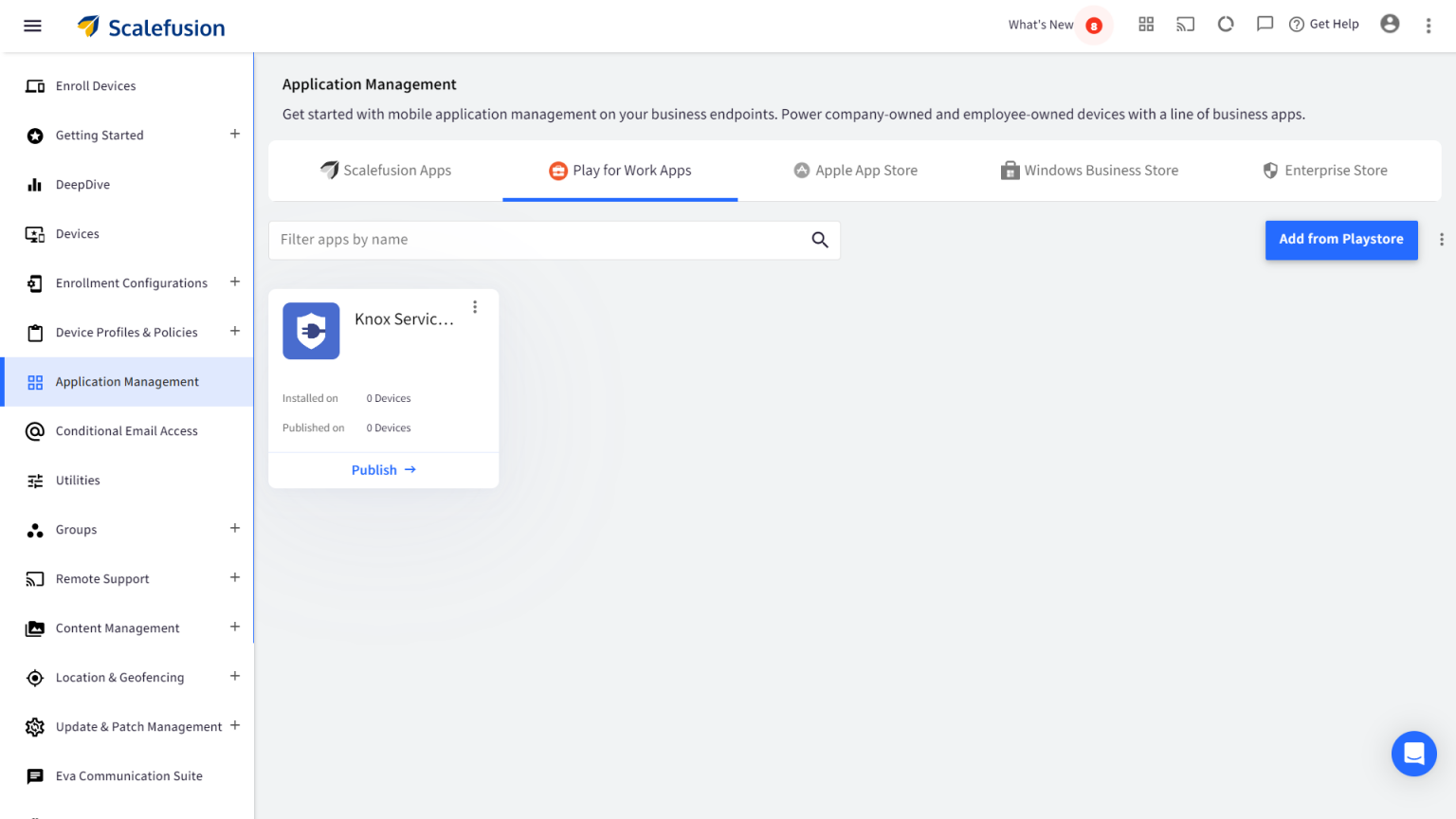Image resolution: width=1456 pixels, height=819 pixels.
Task: Open the apps grid icon in header
Action: pos(1146,25)
